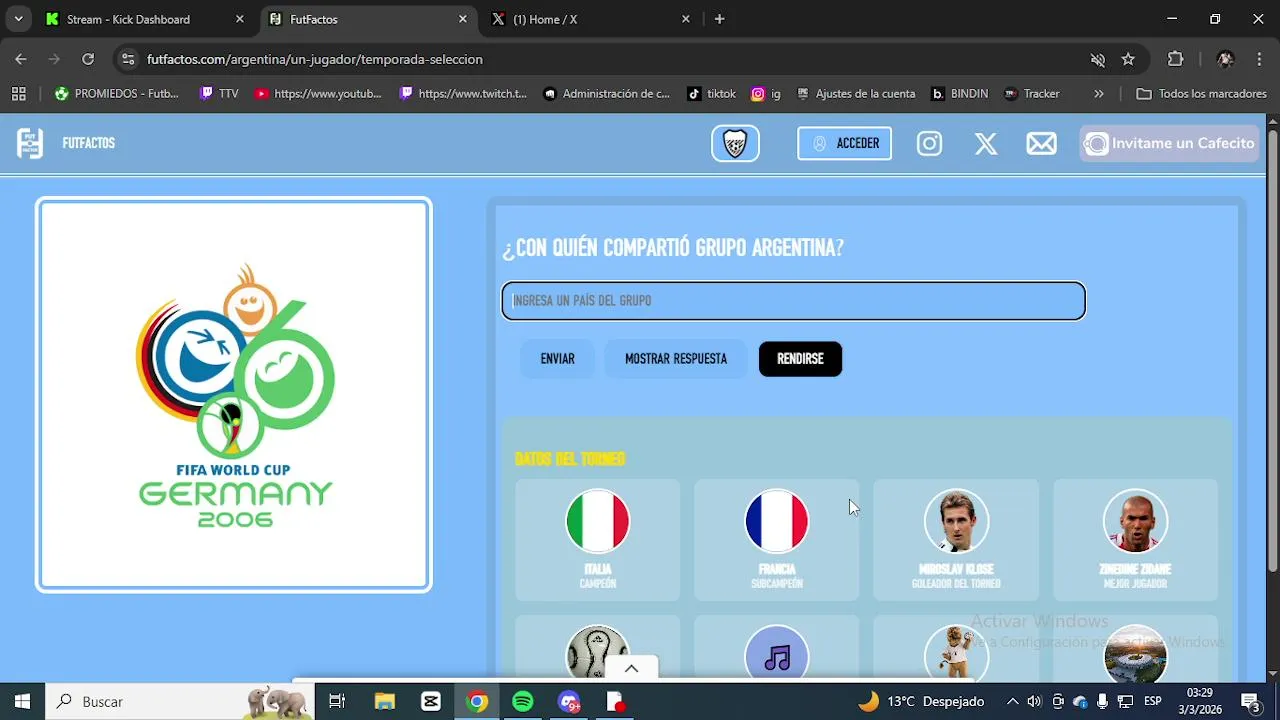Open the email envelope icon
Screen dimensions: 1280x720
click(1041, 144)
